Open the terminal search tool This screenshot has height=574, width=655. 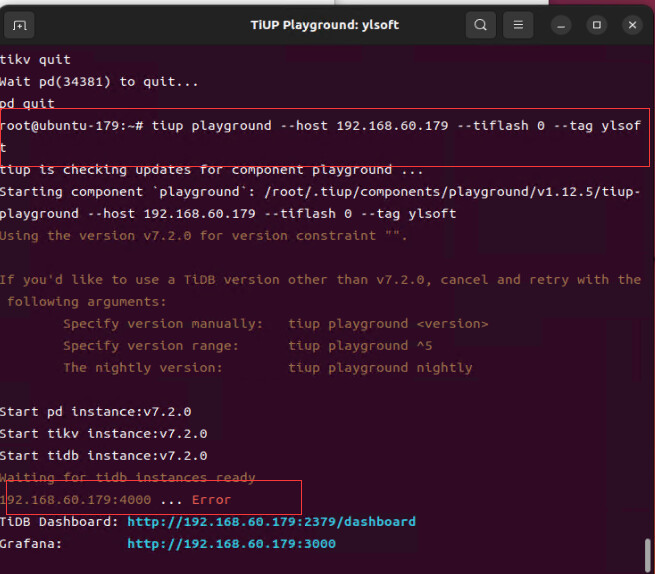pyautogui.click(x=480, y=25)
